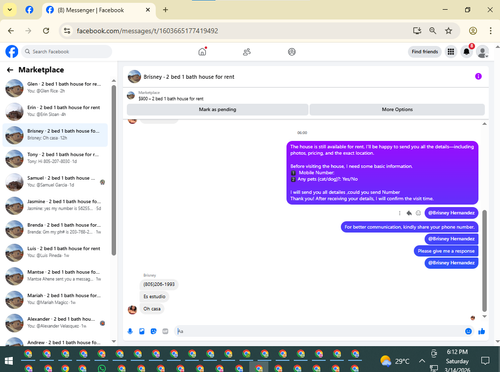Choose a GIF icon
Viewport: 500px width, 372px height.
click(165, 331)
